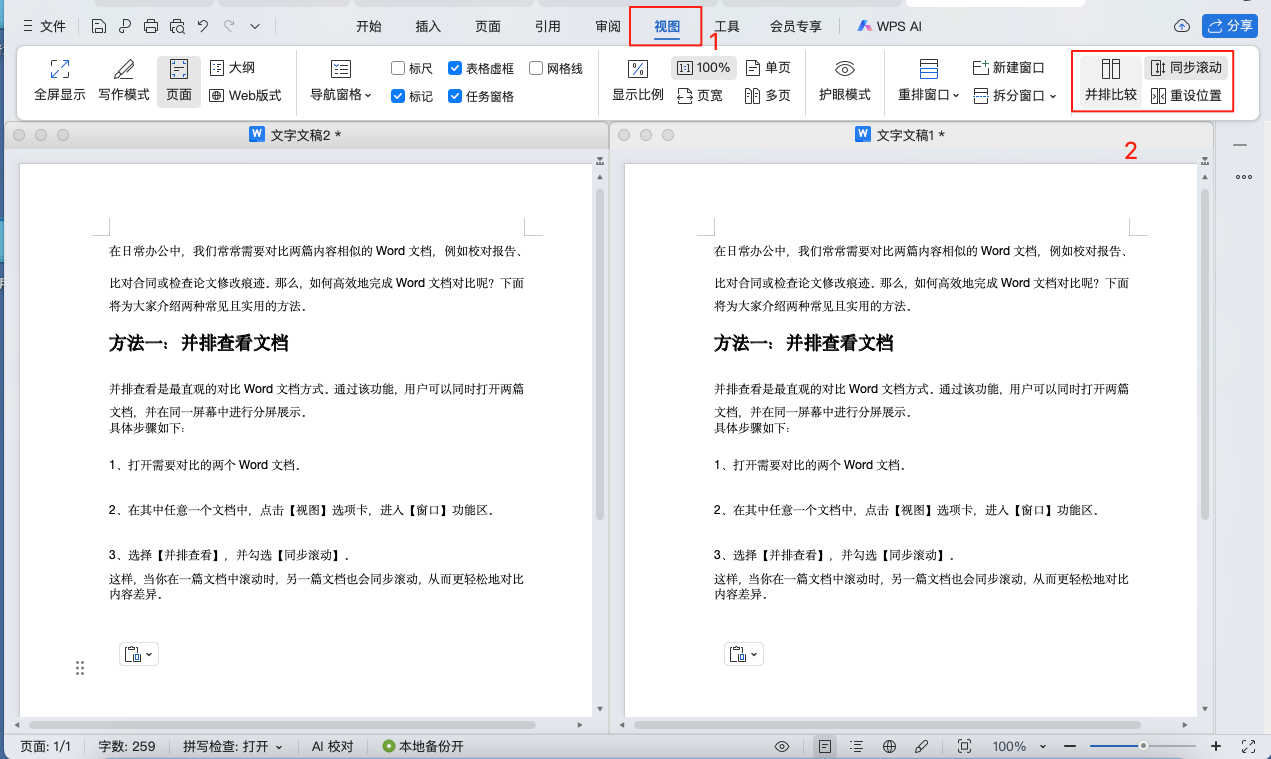Viewport: 1271px width, 759px height.
Task: Open paste options in 文字文稿2 document
Action: [x=139, y=654]
